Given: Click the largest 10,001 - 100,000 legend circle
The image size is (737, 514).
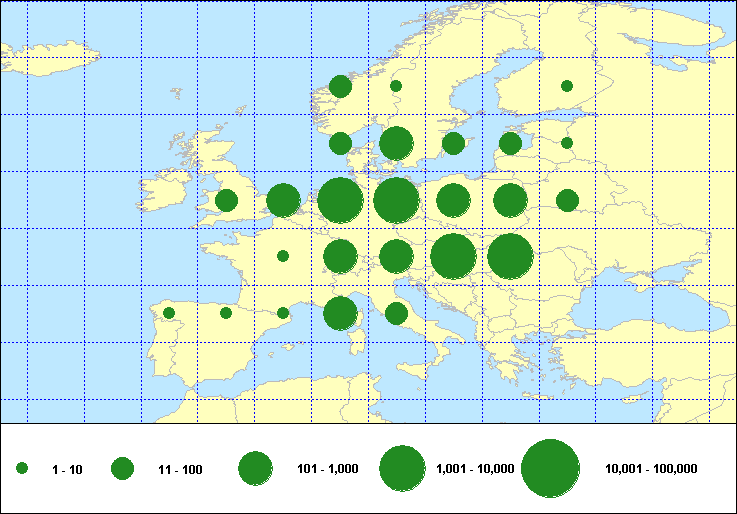Looking at the screenshot, I should coord(551,468).
